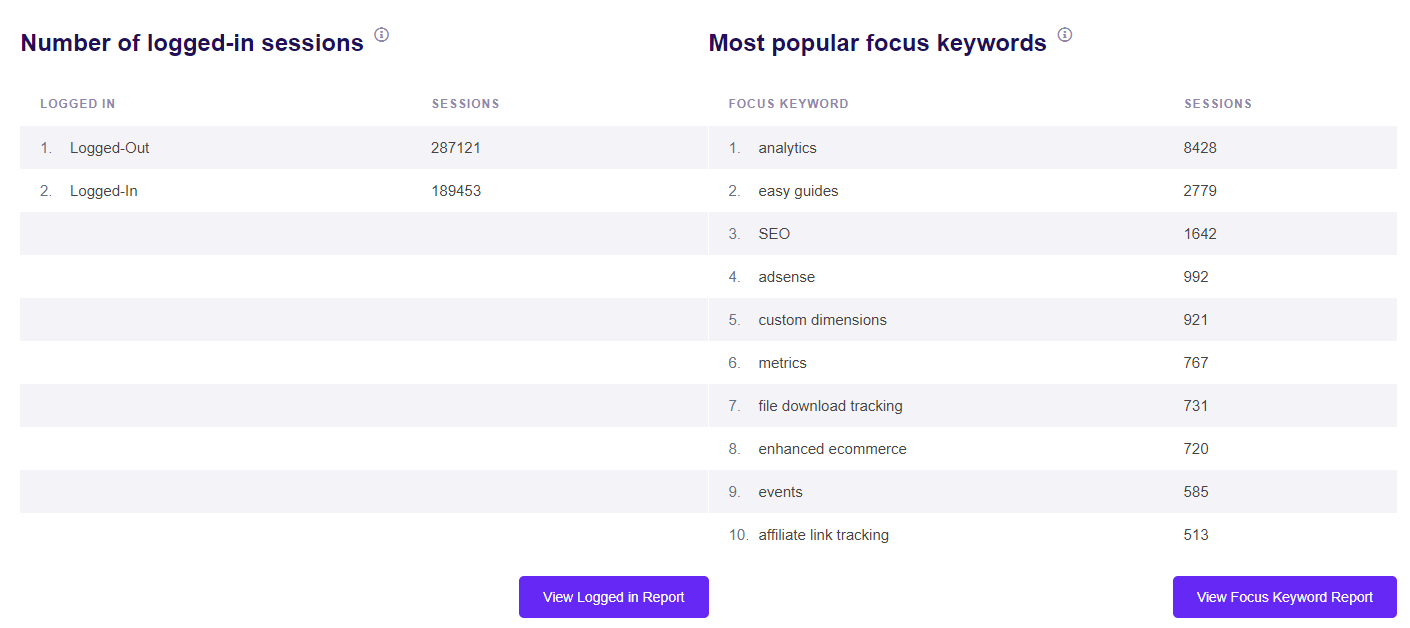
Task: Click the 513 sessions value
Action: [x=1196, y=535]
